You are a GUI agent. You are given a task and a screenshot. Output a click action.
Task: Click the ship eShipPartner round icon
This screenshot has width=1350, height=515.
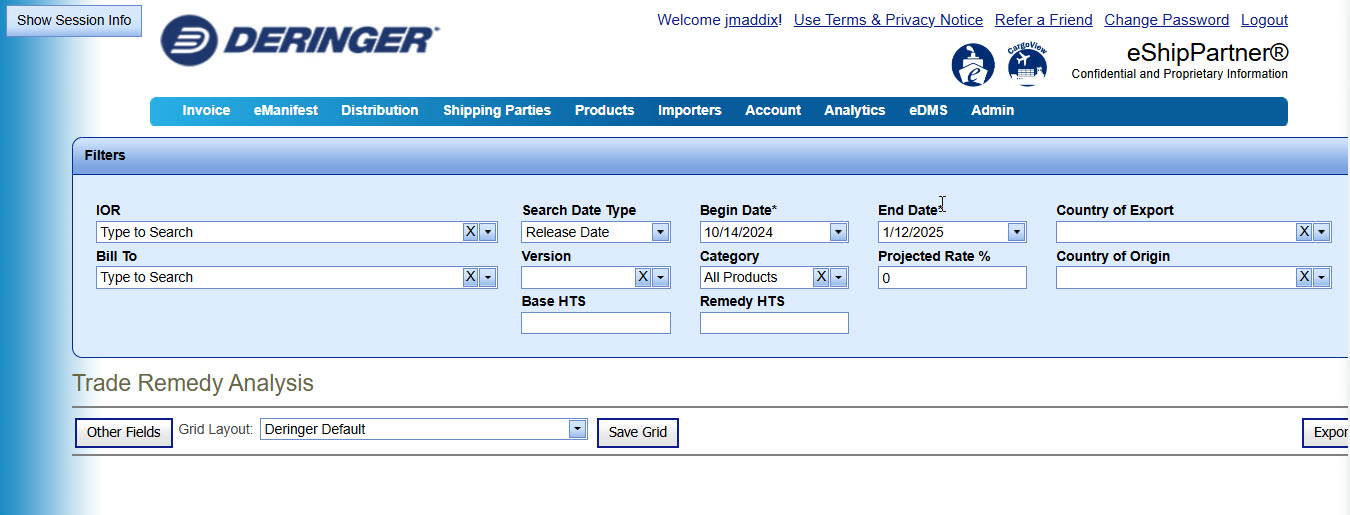972,65
